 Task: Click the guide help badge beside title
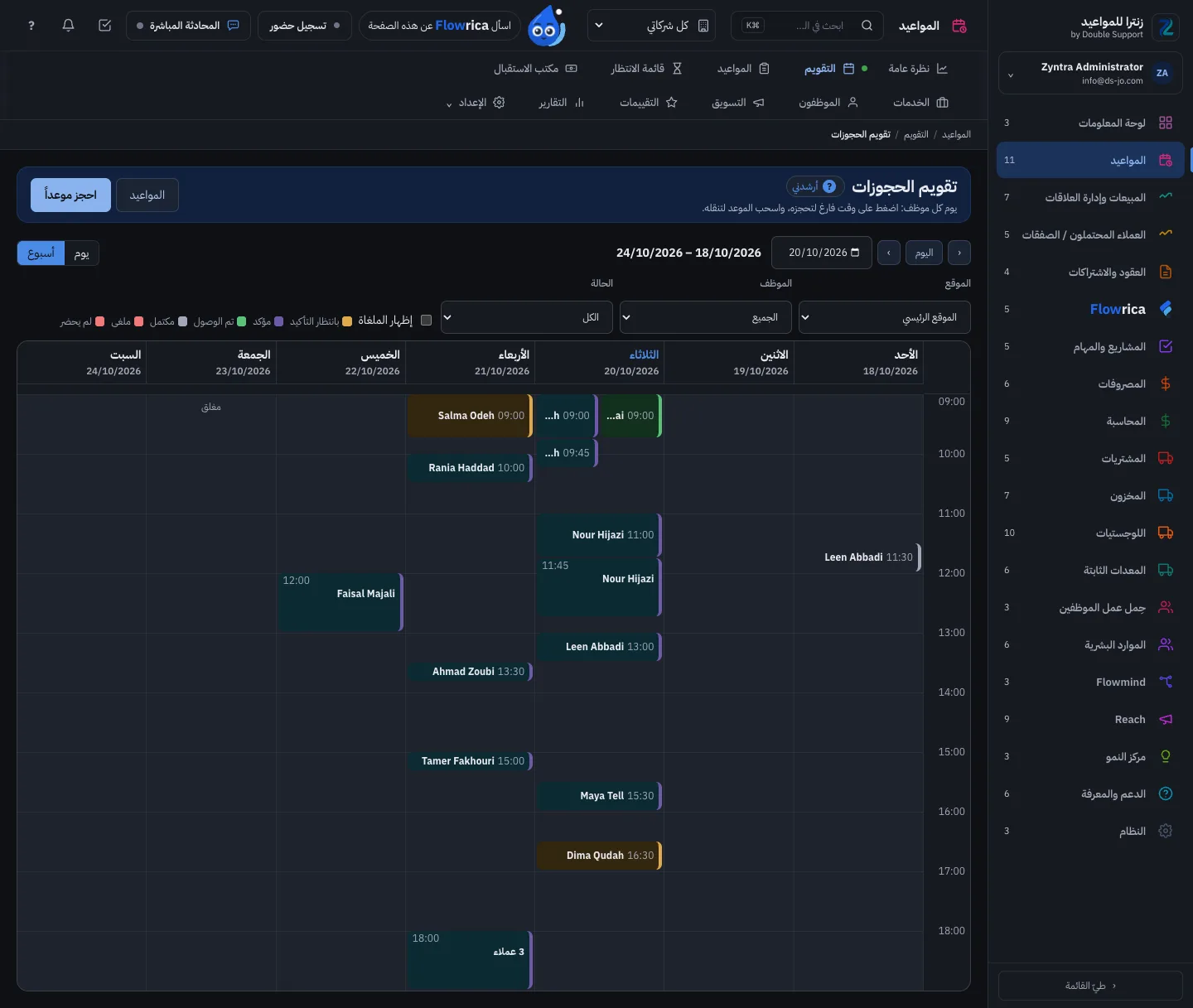point(815,186)
